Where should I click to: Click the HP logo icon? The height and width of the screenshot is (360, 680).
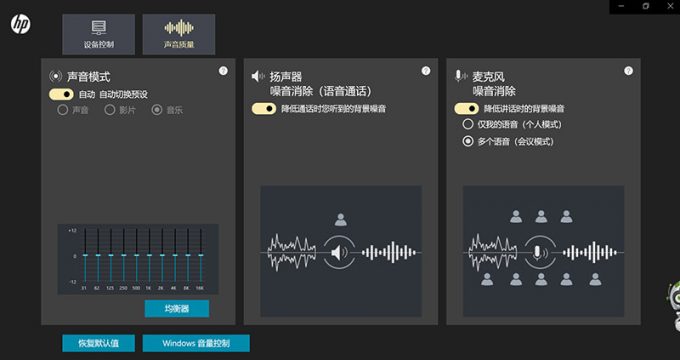[x=20, y=24]
